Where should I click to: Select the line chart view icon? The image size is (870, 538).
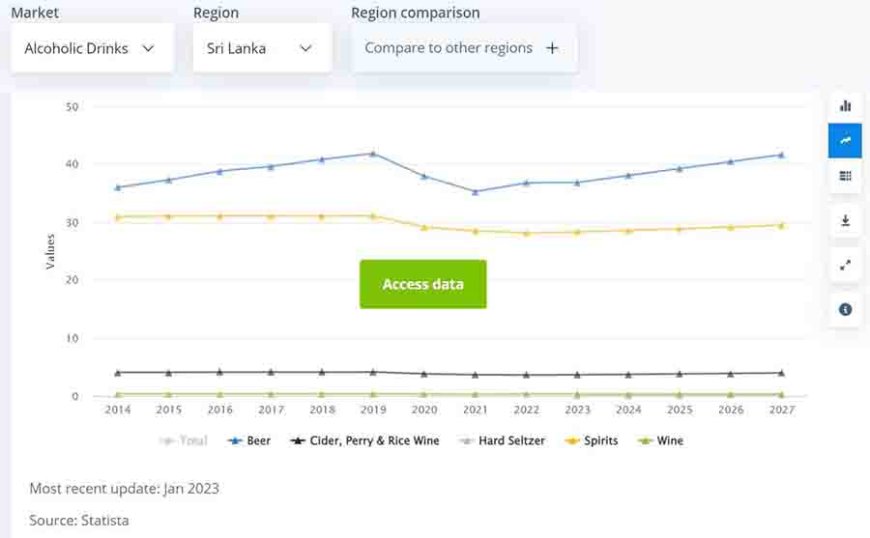(x=845, y=141)
